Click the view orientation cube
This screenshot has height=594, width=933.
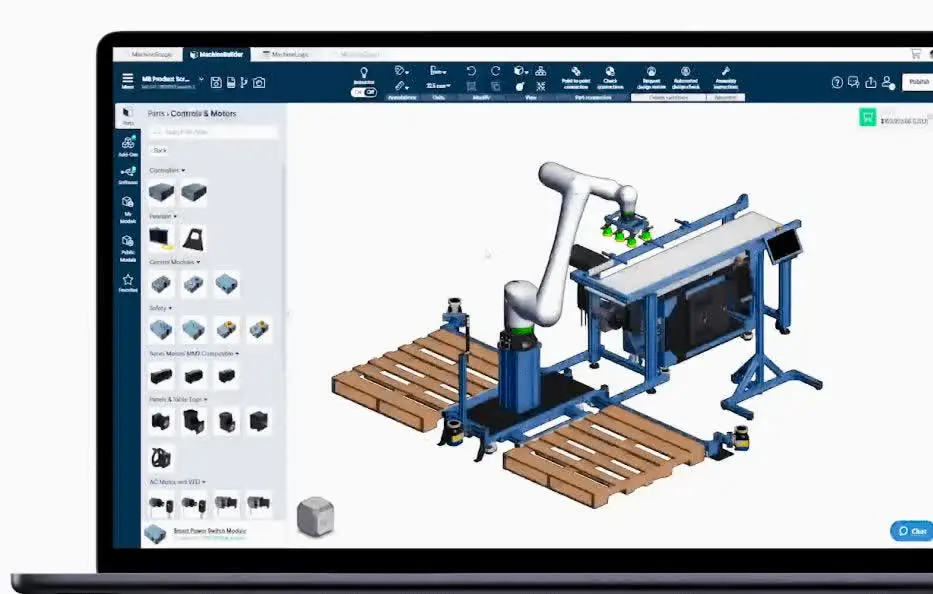pos(315,517)
